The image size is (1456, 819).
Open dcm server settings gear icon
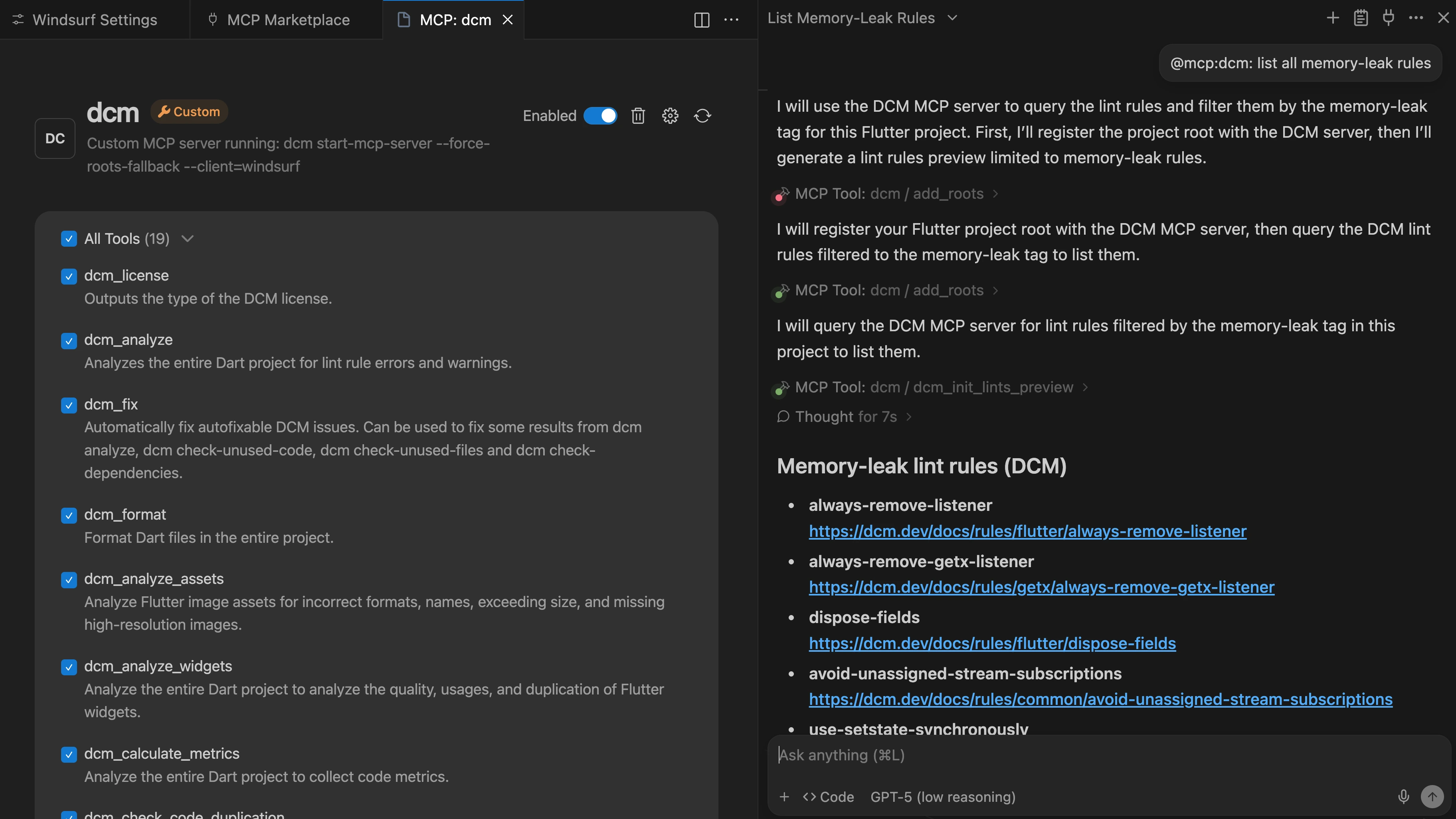click(x=670, y=116)
